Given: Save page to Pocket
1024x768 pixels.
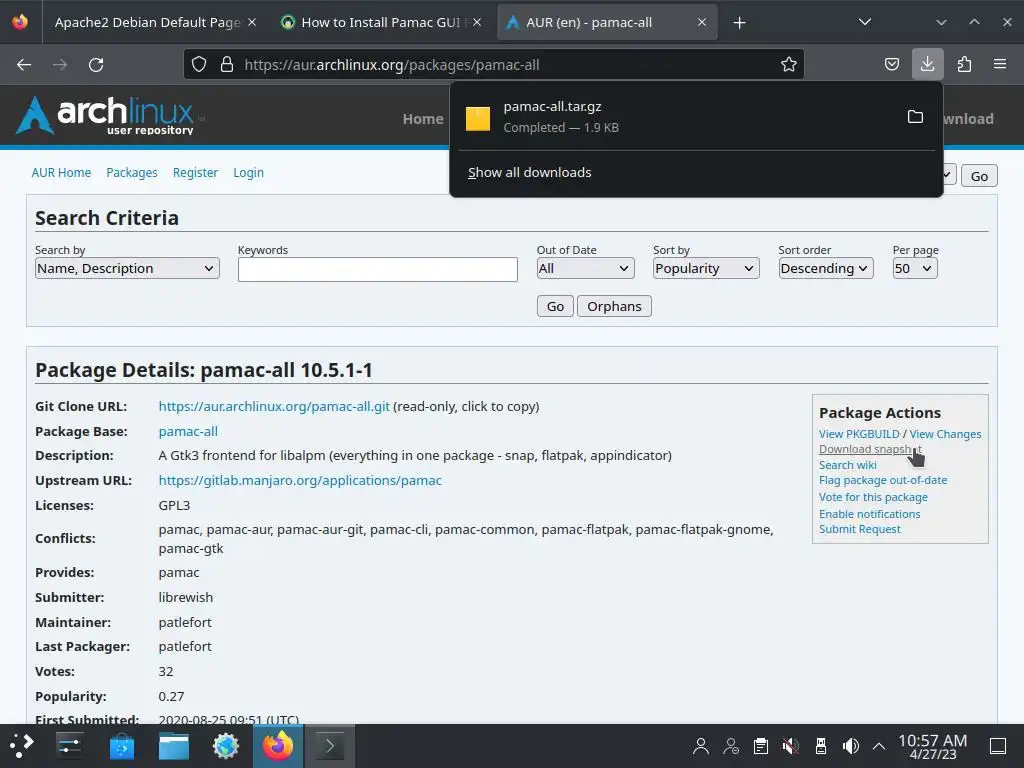Looking at the screenshot, I should [x=891, y=64].
